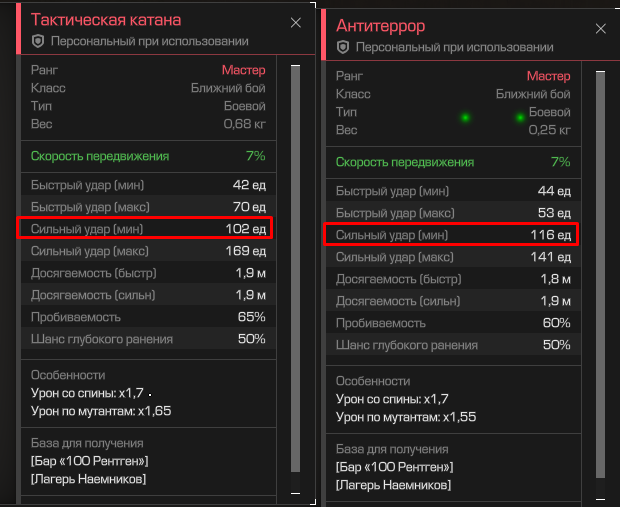Select highlighted Сильный удар (мин) 116 ед row

coord(452,234)
